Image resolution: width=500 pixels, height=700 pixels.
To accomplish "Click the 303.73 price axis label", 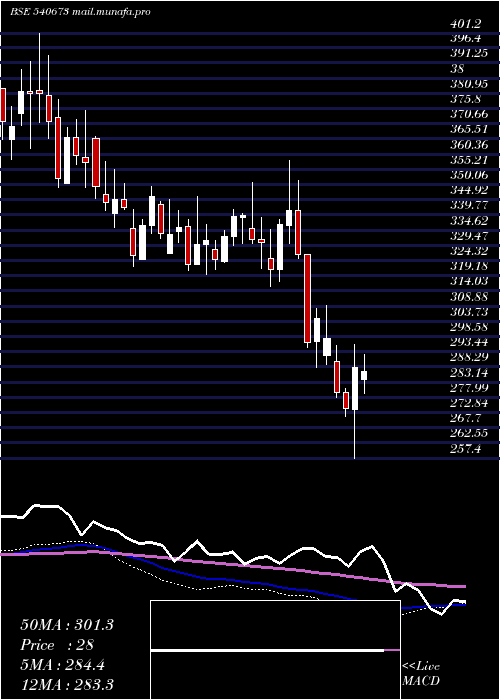I will [469, 312].
